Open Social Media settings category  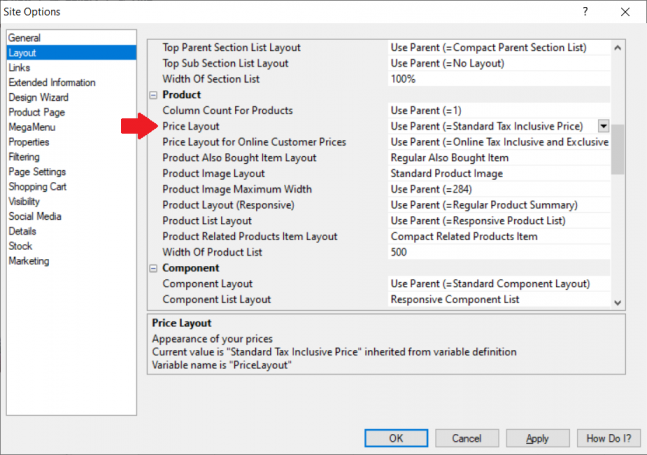click(x=35, y=216)
